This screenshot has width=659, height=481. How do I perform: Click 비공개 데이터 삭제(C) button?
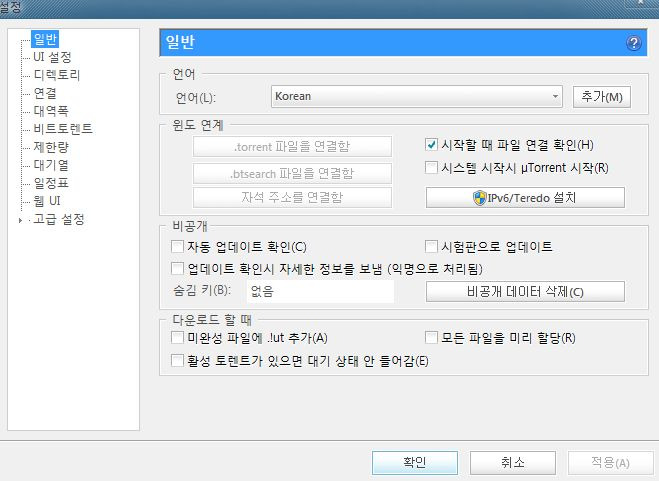tap(525, 291)
